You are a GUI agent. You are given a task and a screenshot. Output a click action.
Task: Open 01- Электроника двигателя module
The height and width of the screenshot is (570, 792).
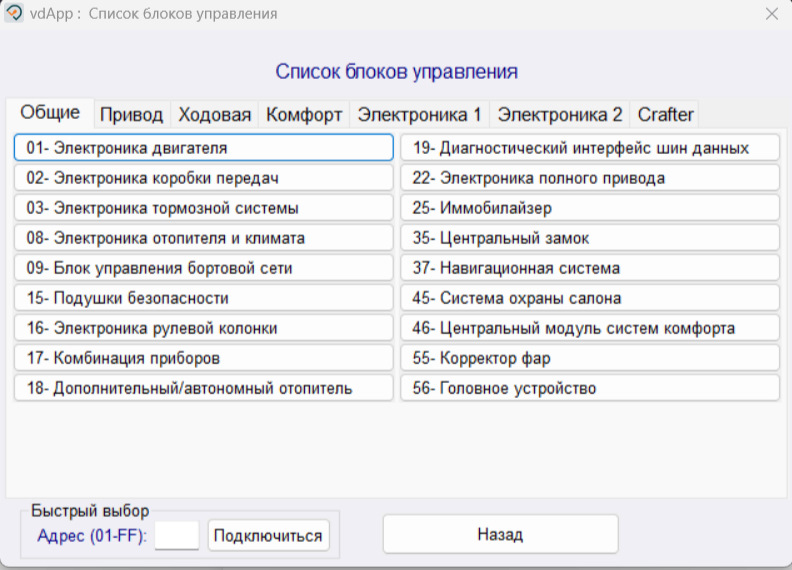[x=204, y=148]
